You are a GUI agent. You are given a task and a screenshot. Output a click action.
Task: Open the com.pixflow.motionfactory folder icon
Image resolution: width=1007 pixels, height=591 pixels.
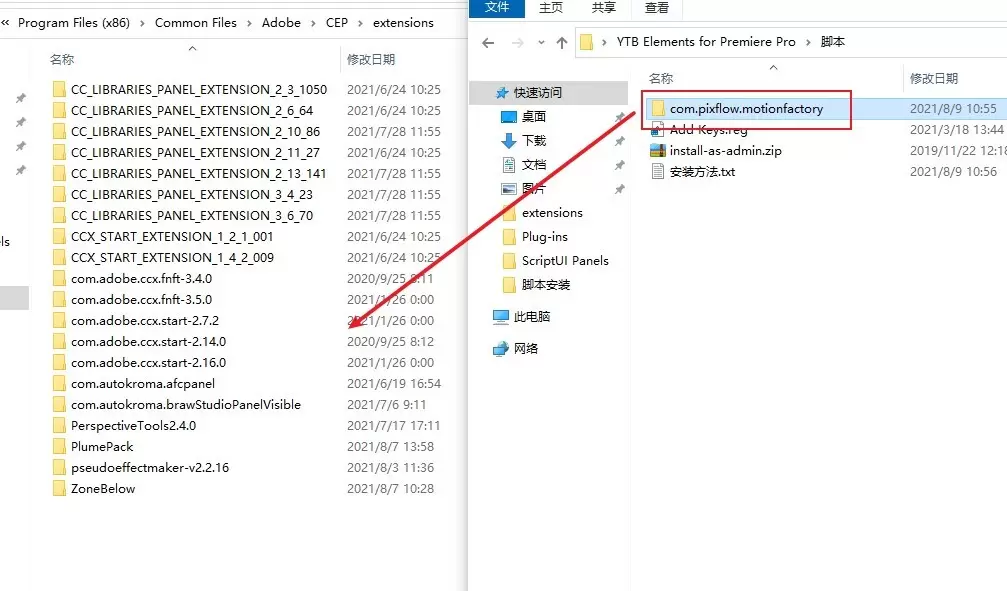point(658,109)
